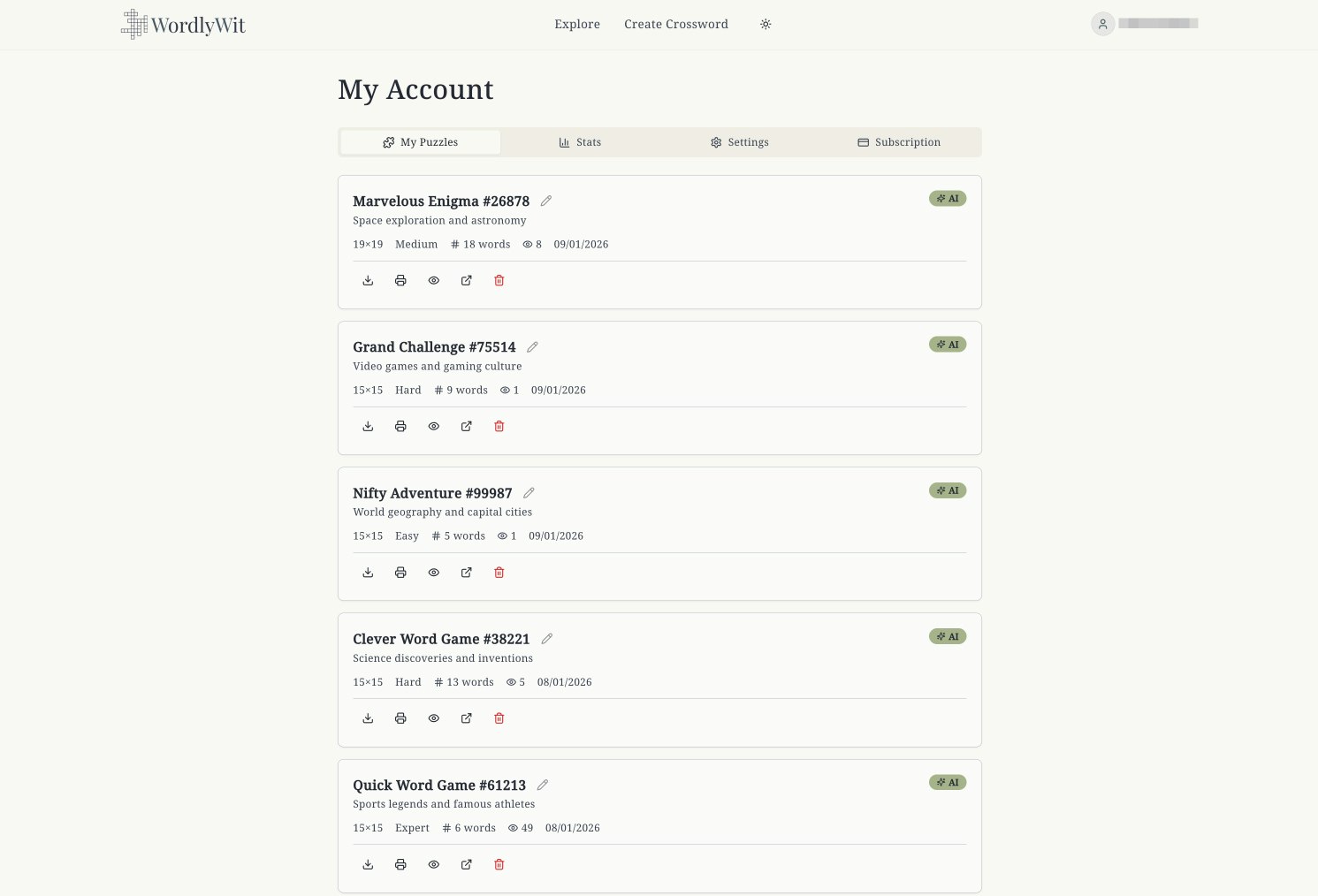Click Create Crossword in the header
This screenshot has width=1318, height=896.
[676, 24]
